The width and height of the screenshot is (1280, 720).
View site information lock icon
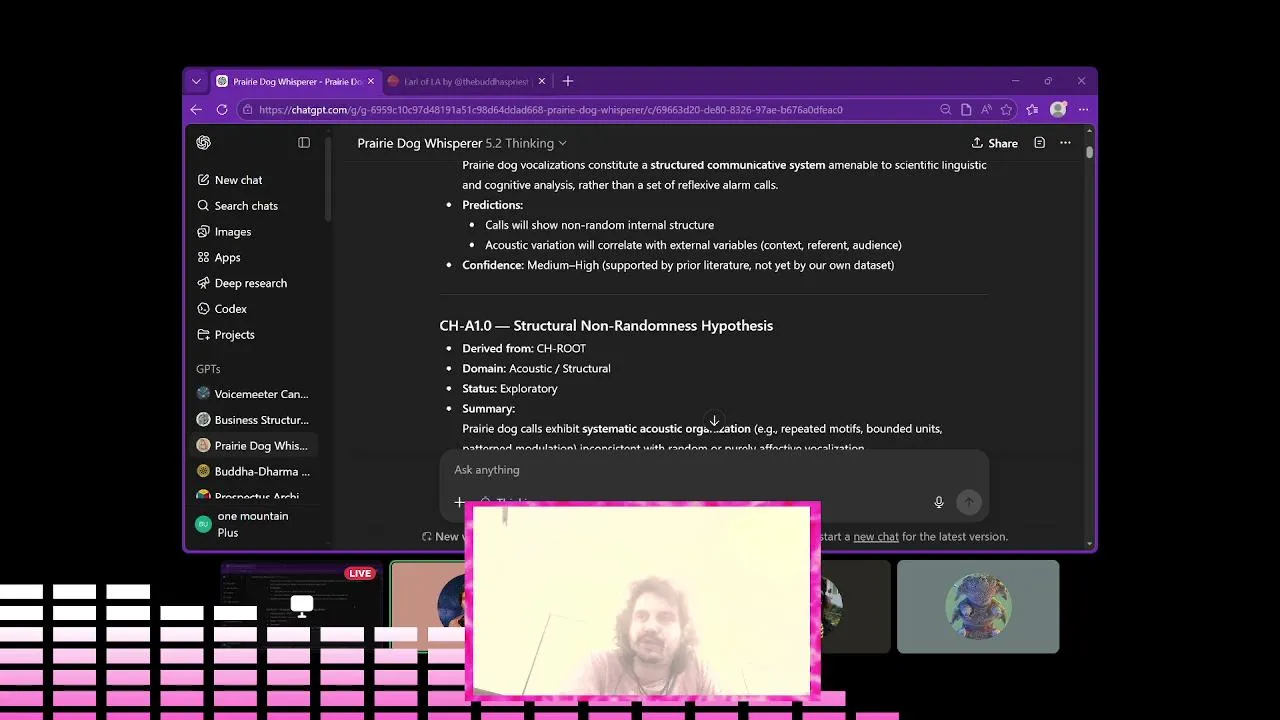(x=246, y=110)
